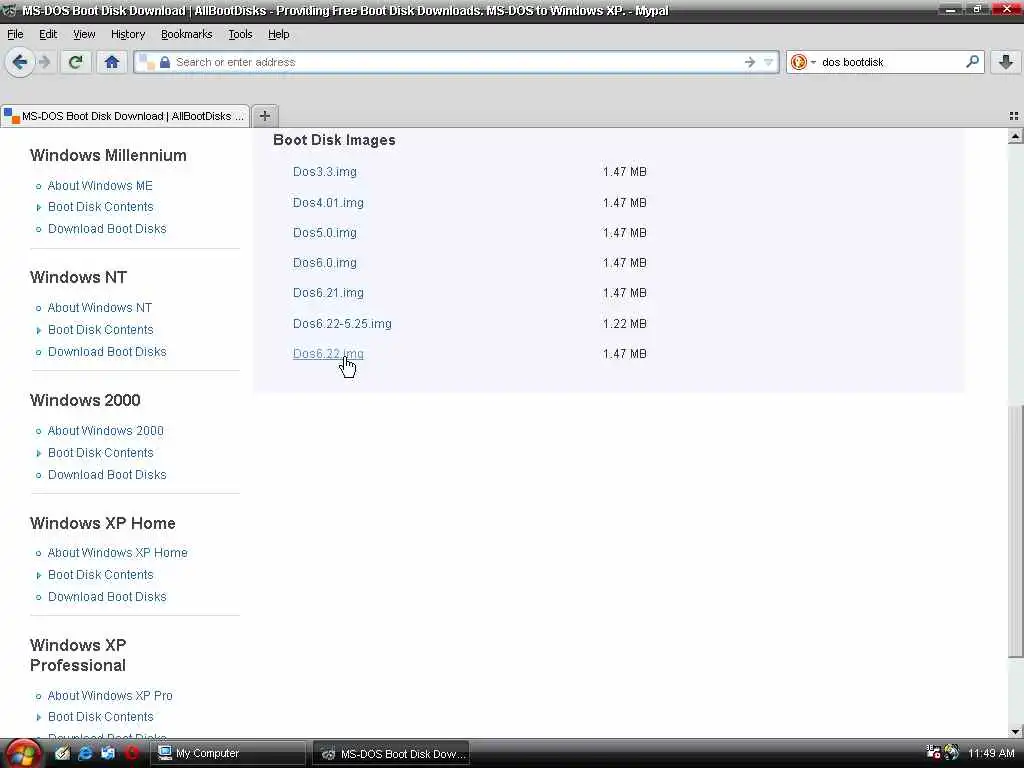1024x768 pixels.
Task: Expand Boot Disk Contents under Windows XP Professional
Action: pyautogui.click(x=101, y=716)
